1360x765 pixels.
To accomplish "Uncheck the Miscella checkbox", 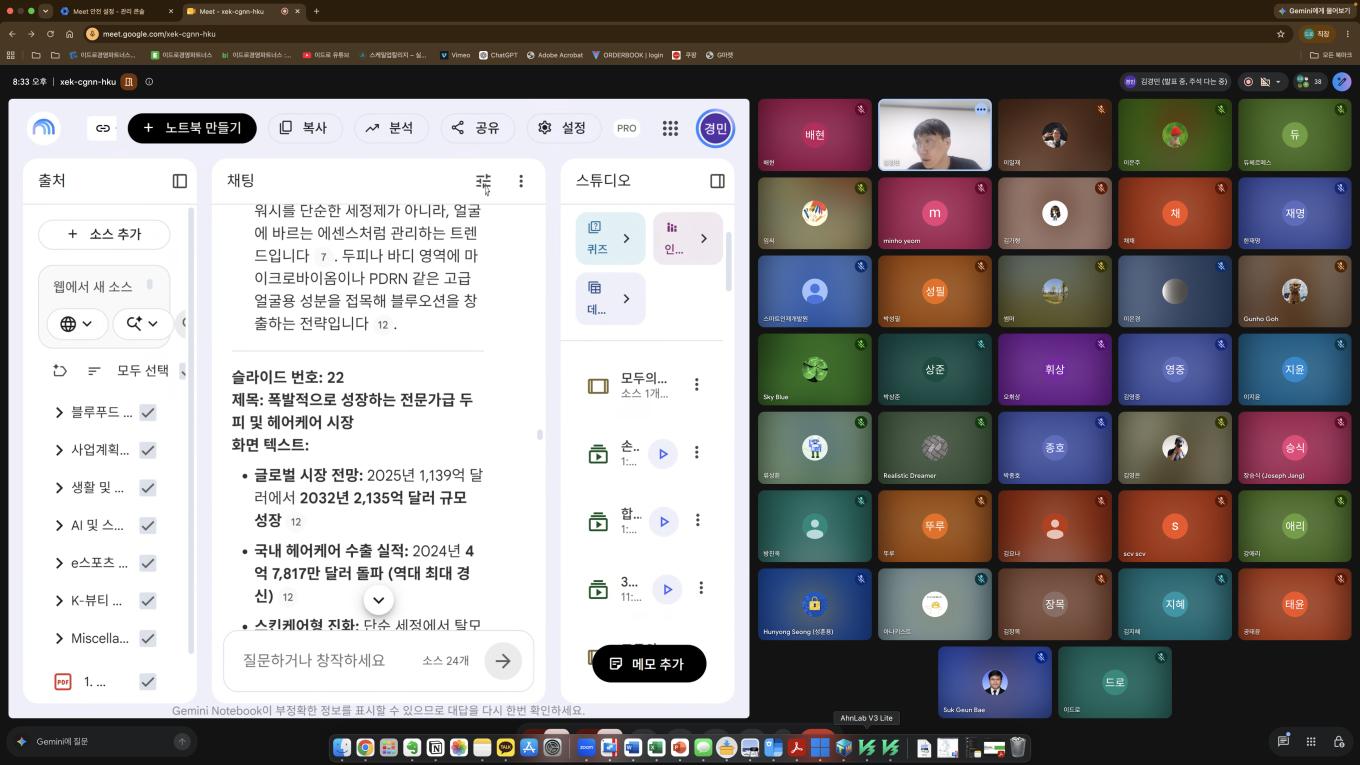I will click(148, 638).
